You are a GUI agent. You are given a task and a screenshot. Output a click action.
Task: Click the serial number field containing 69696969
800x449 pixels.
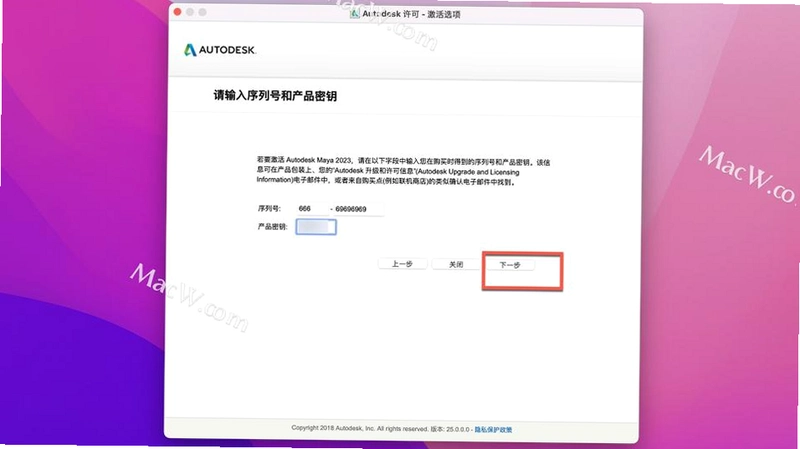(358, 209)
